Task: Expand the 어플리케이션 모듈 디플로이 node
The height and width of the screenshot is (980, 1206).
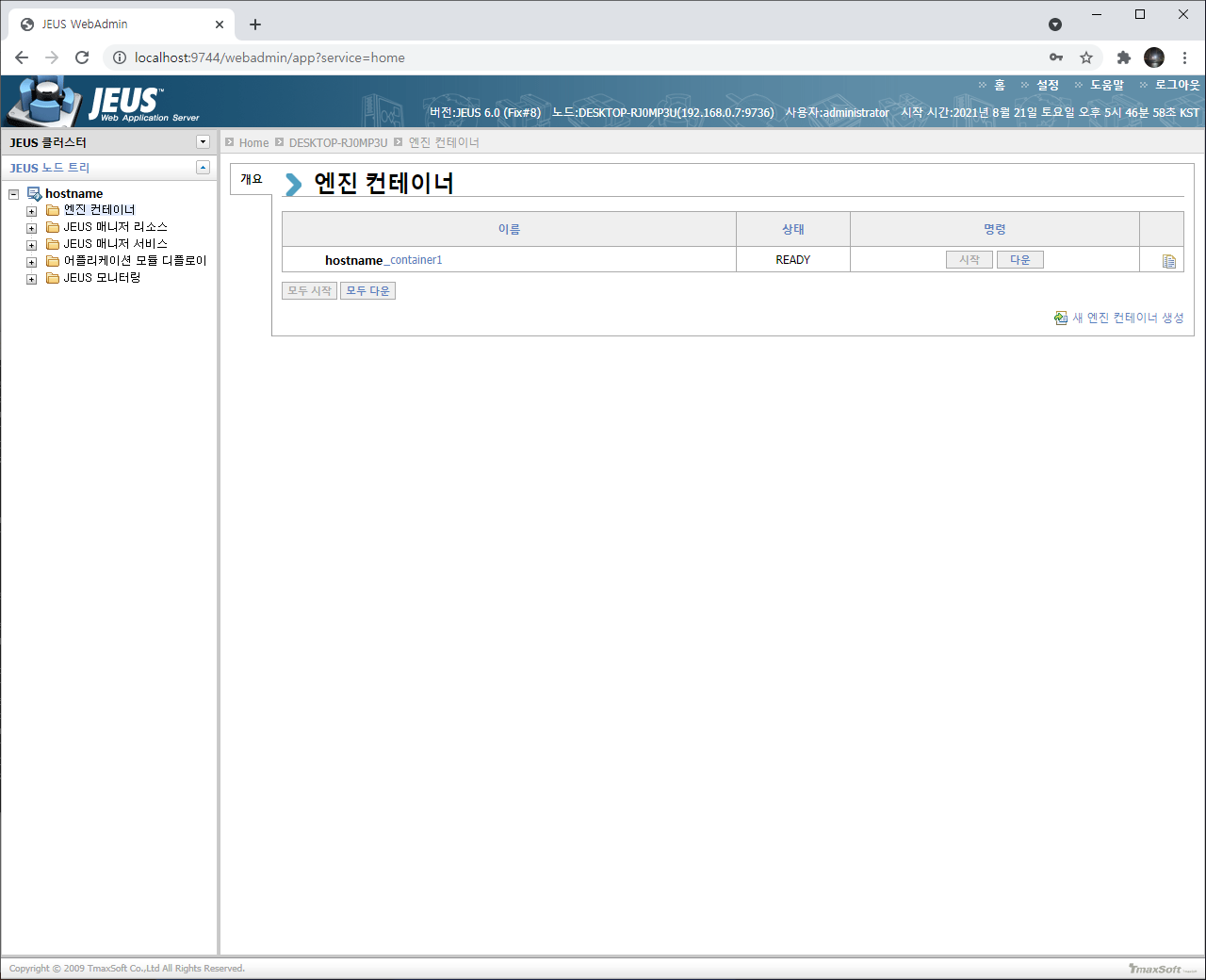Action: tap(31, 262)
